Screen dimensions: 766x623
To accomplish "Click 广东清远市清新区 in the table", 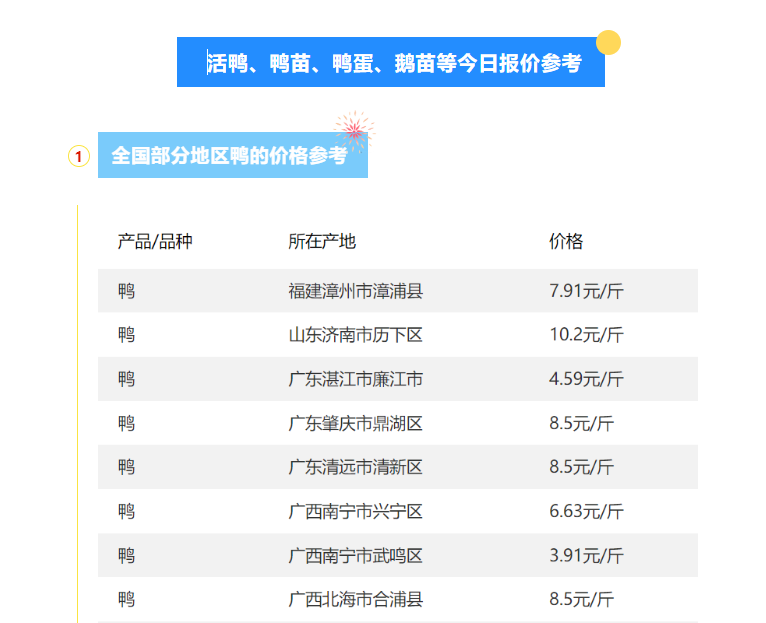I will pos(355,467).
